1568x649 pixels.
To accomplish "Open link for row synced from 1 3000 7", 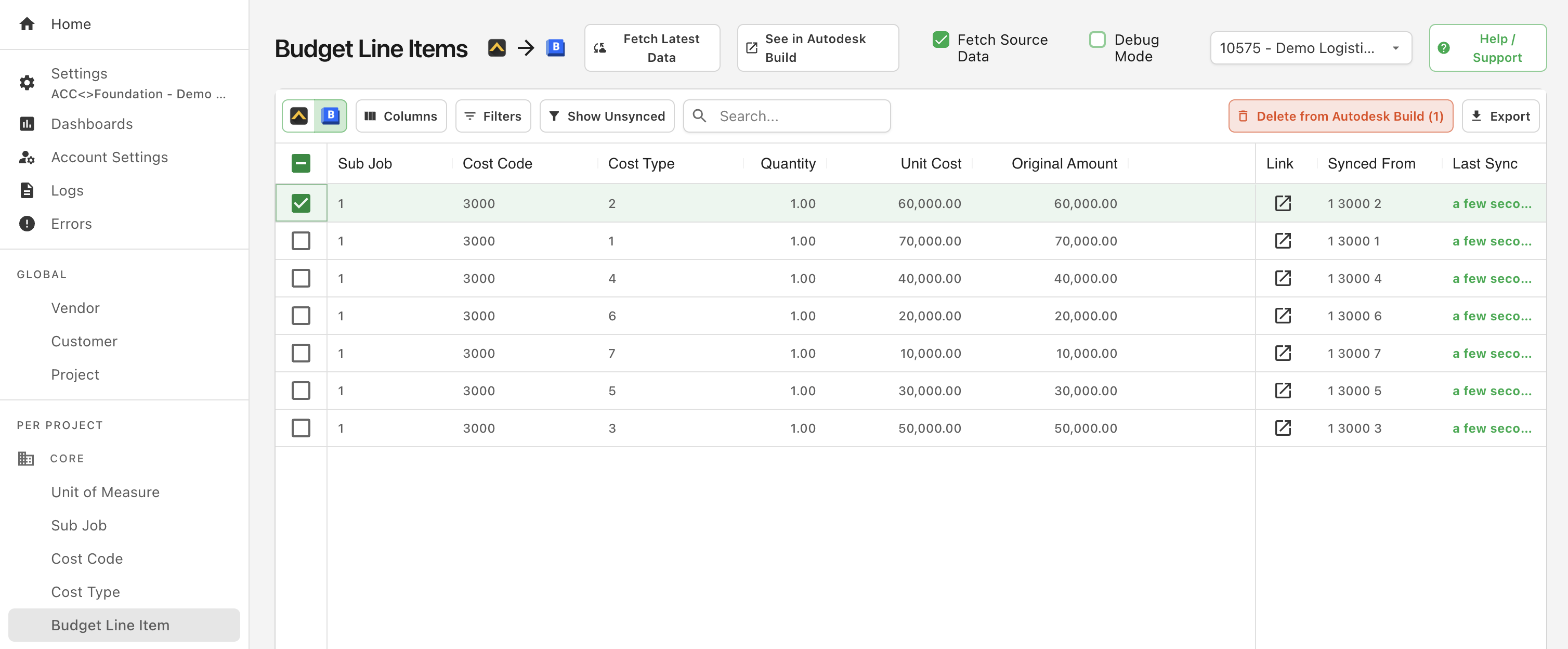I will click(x=1283, y=353).
